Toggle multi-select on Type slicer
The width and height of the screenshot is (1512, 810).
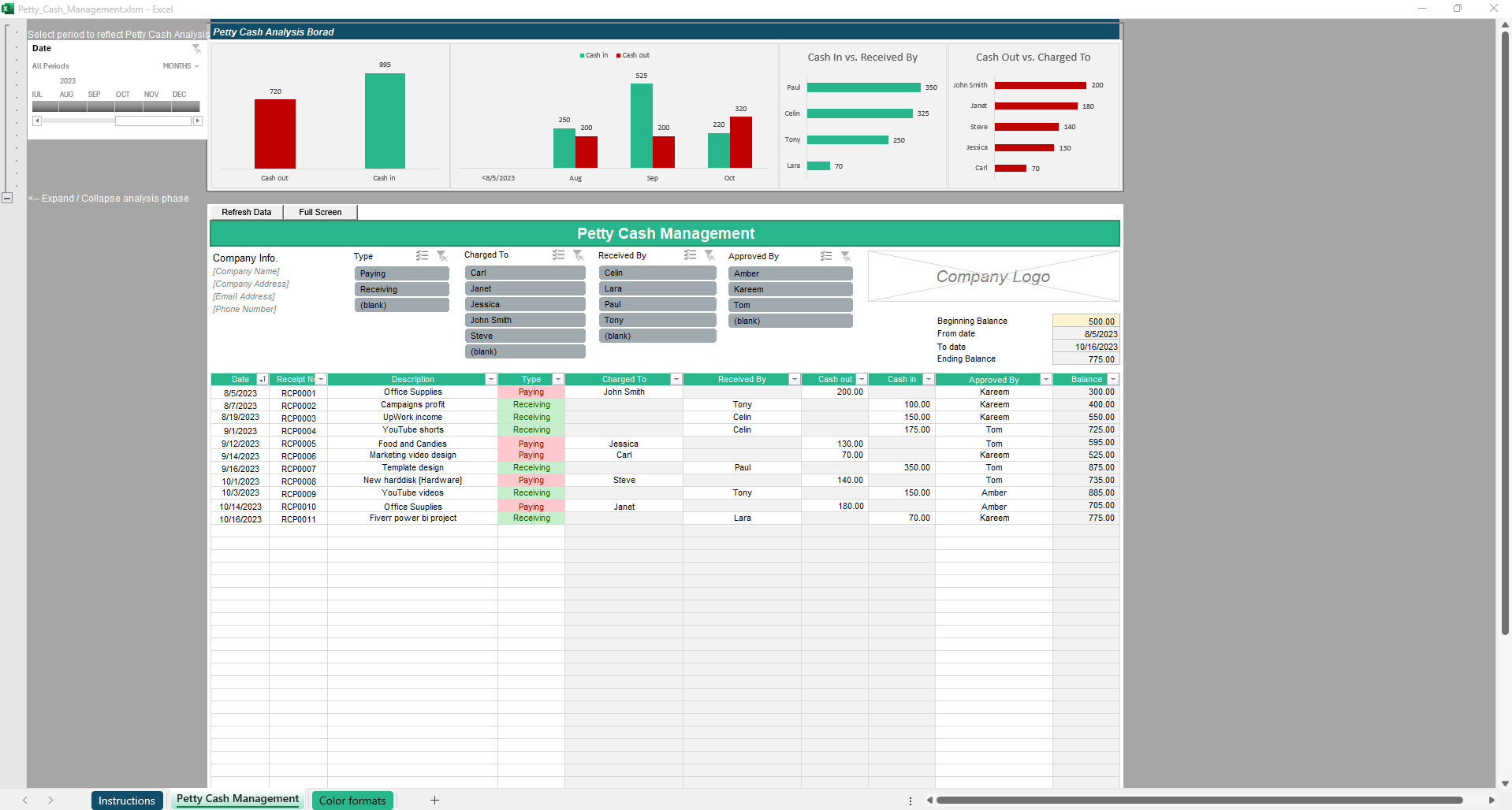(423, 256)
